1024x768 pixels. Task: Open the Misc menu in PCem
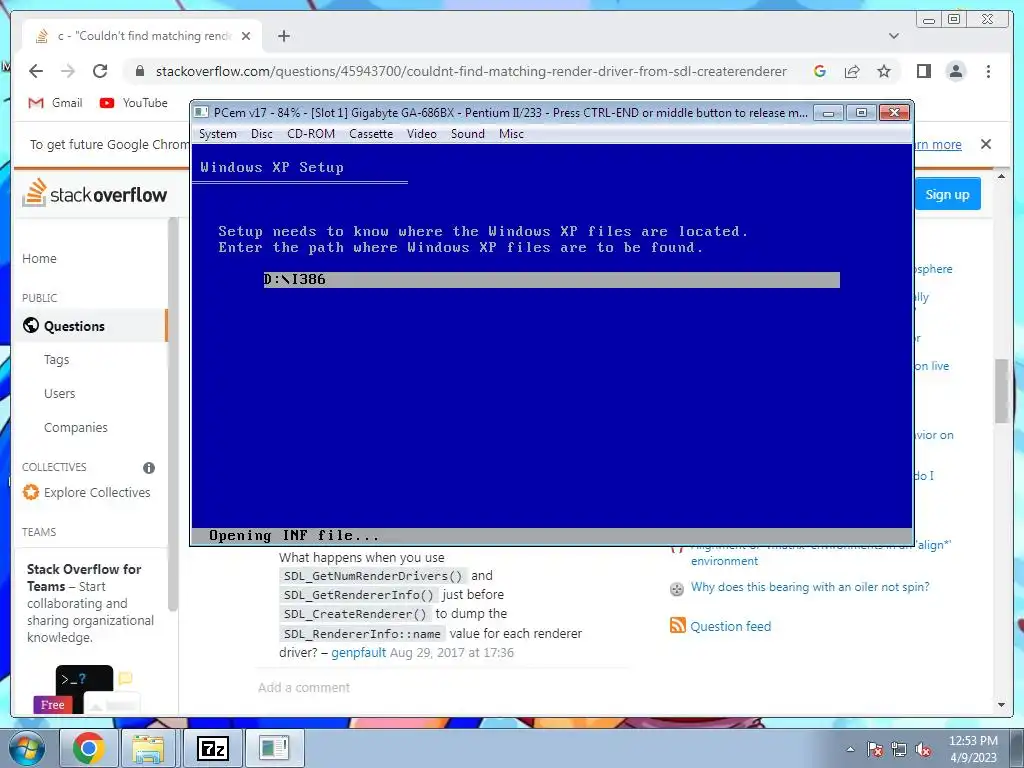point(511,134)
